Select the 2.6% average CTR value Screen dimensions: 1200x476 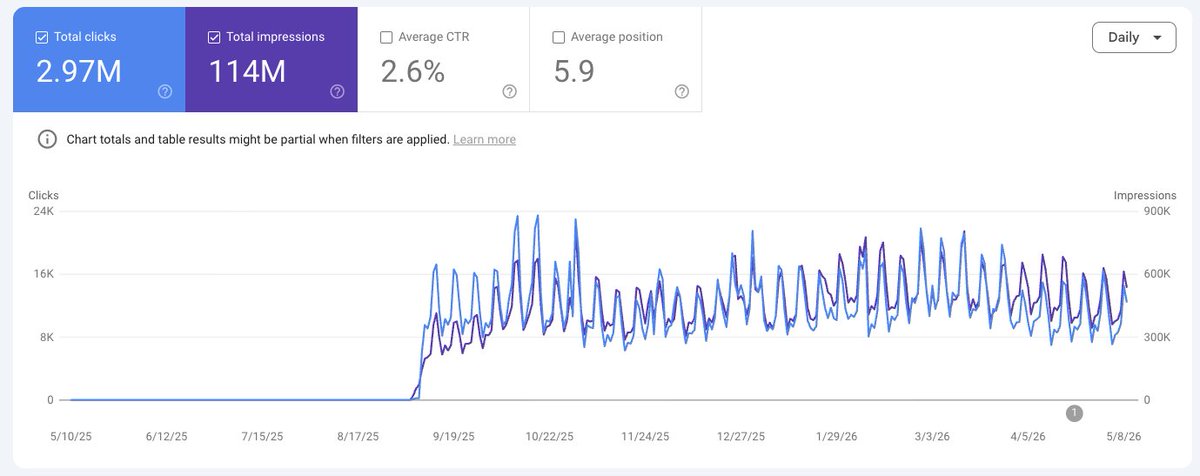[x=413, y=72]
